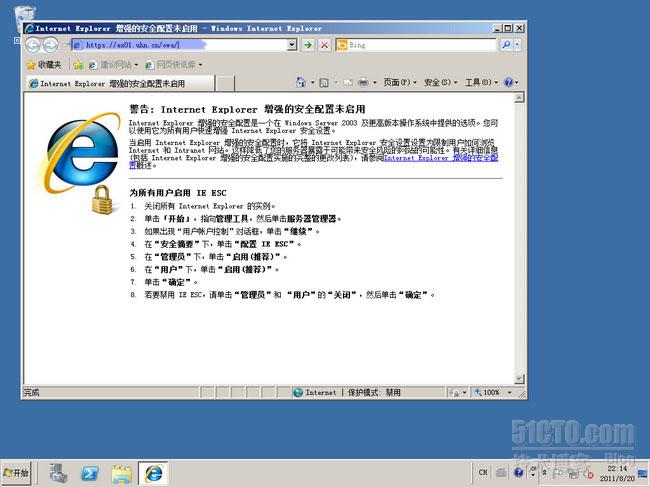This screenshot has width=650, height=487.
Task: Click the 完成 status text
Action: click(x=31, y=392)
